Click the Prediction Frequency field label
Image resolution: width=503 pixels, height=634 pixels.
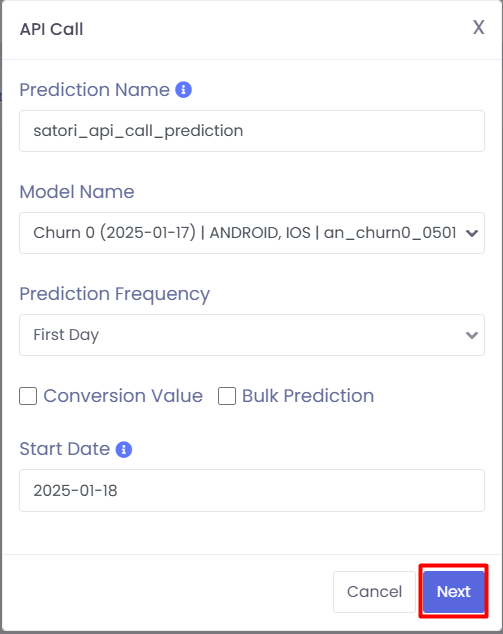pyautogui.click(x=115, y=294)
